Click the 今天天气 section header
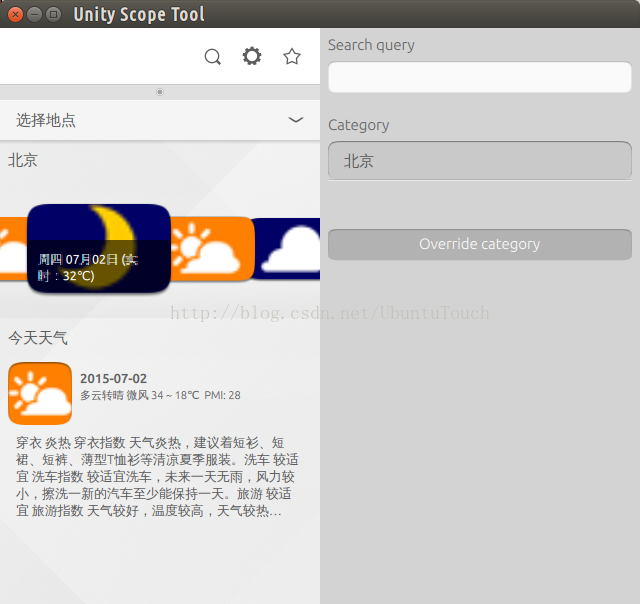The image size is (640, 604). coord(38,338)
